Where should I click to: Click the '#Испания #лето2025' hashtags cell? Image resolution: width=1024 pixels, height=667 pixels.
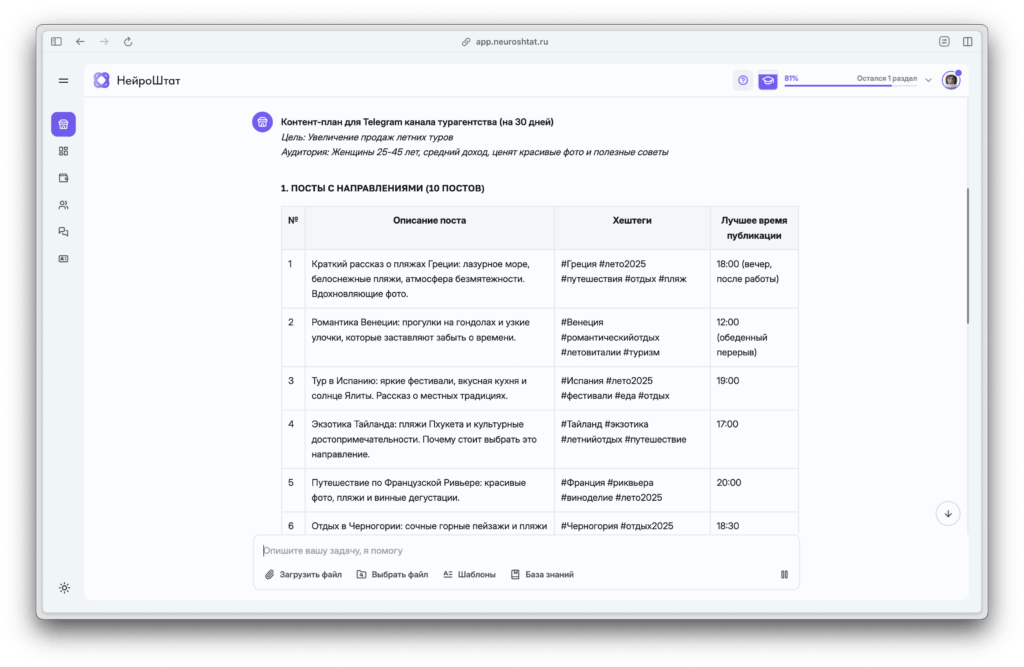(632, 388)
